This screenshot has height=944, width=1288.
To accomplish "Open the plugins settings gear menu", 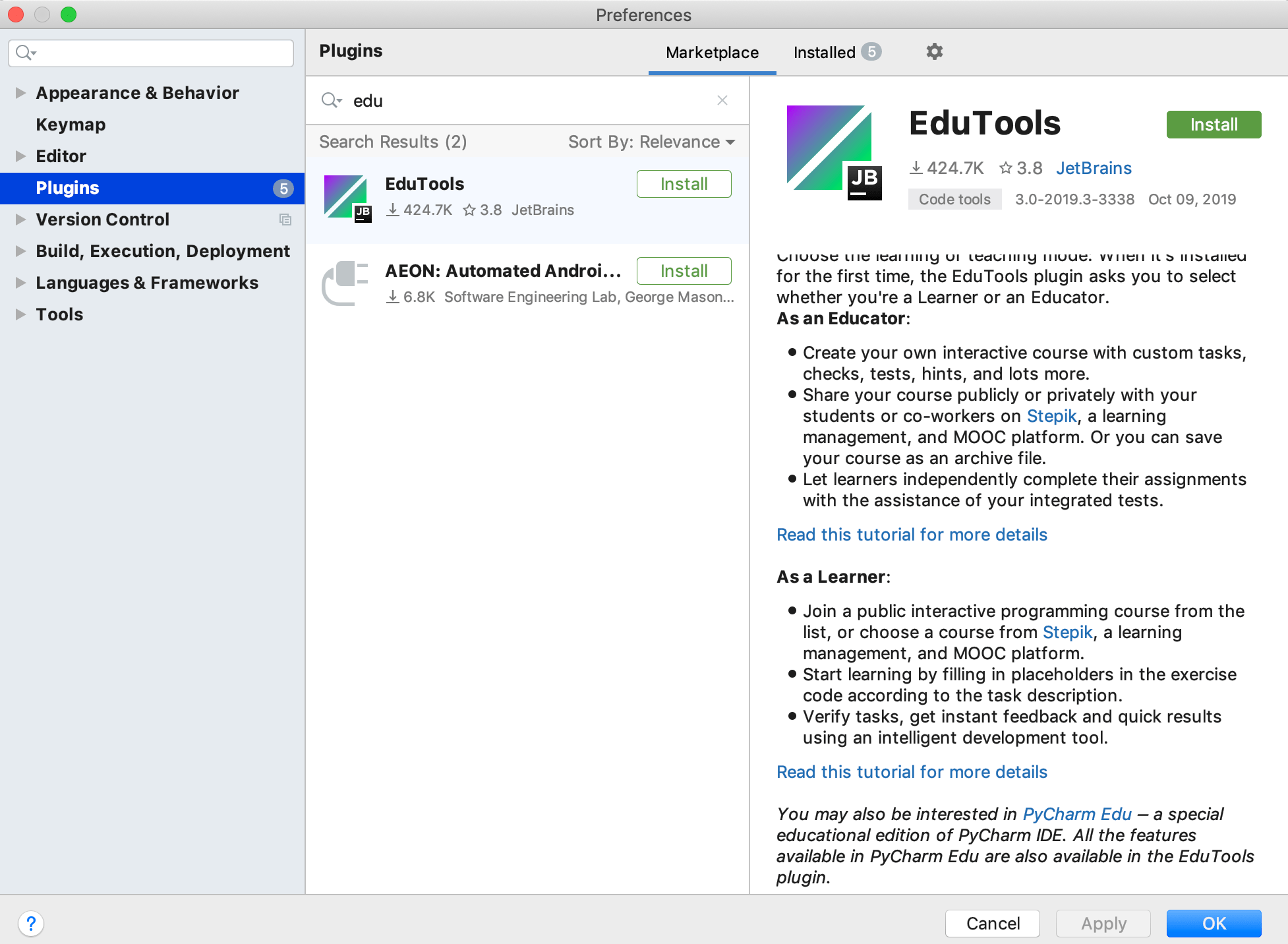I will [934, 51].
